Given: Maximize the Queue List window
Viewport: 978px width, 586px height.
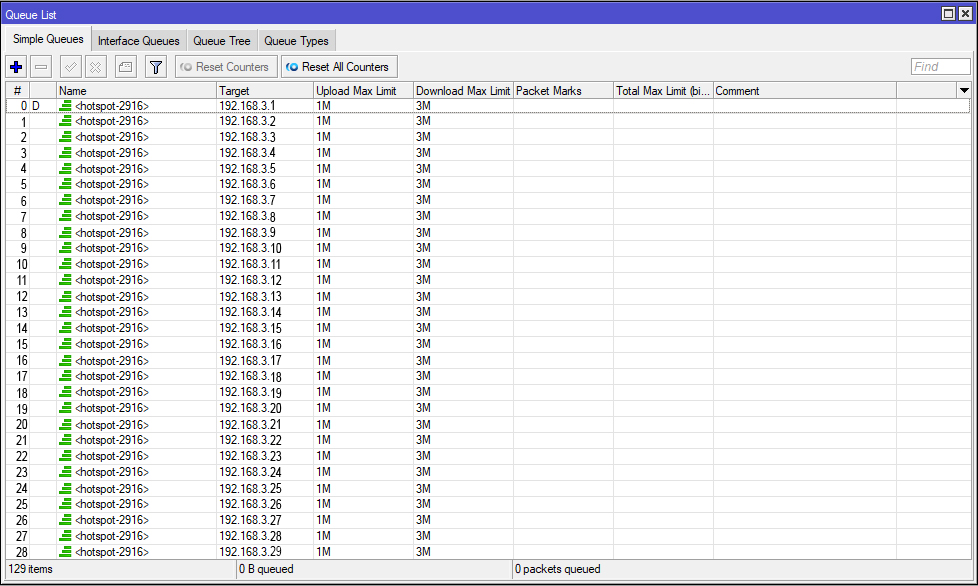Looking at the screenshot, I should click(x=949, y=13).
